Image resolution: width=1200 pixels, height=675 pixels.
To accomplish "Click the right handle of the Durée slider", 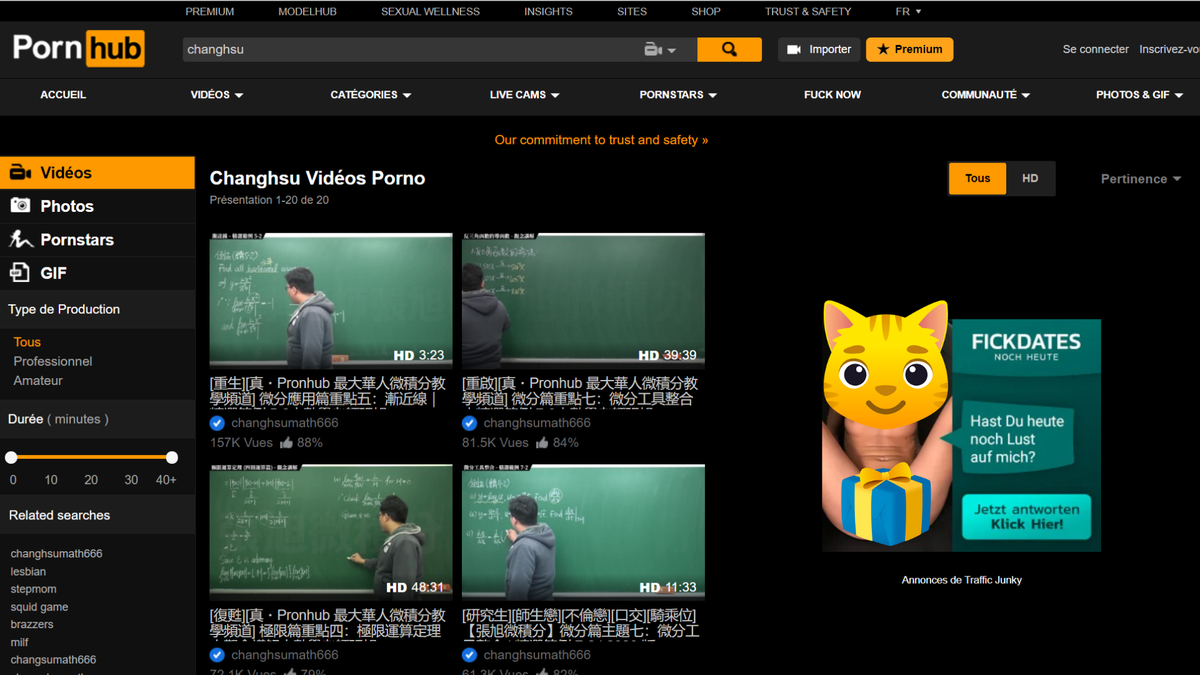I will (172, 457).
